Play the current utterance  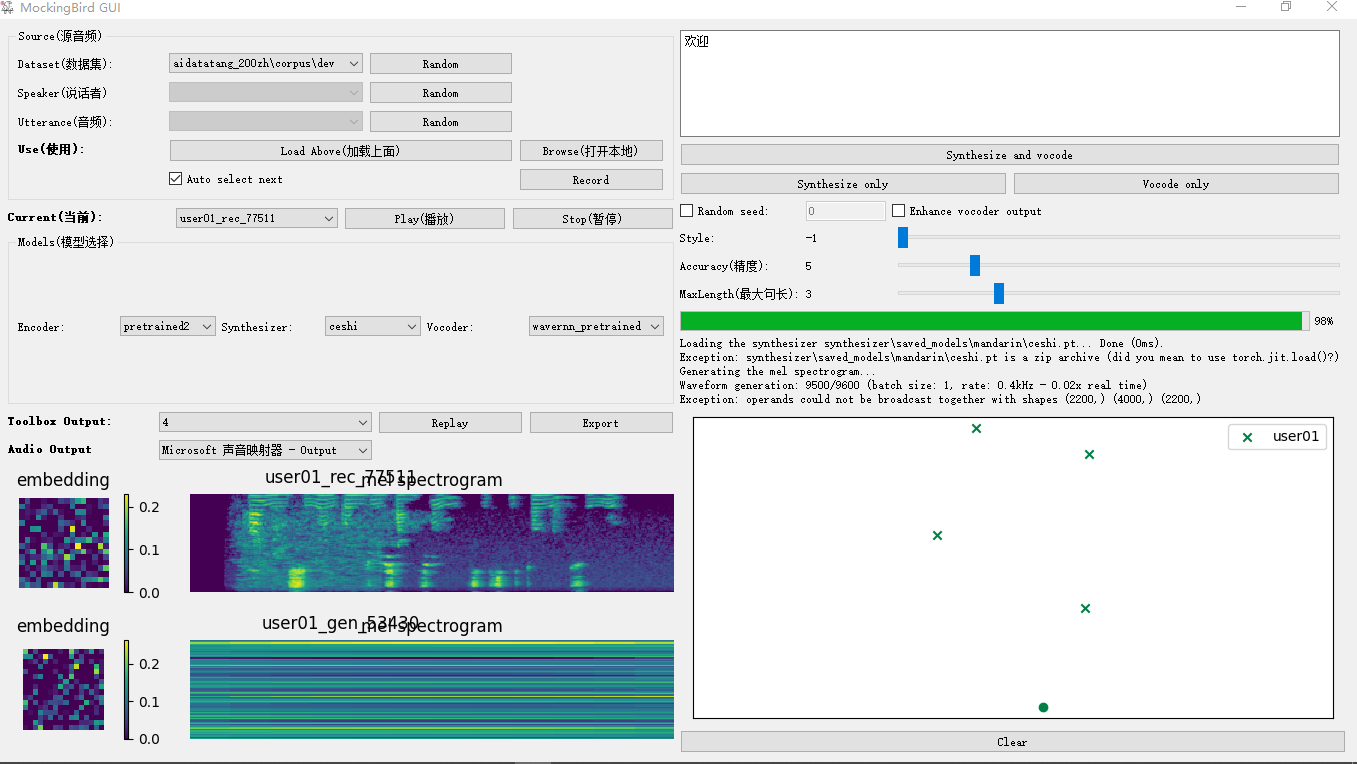(x=425, y=218)
